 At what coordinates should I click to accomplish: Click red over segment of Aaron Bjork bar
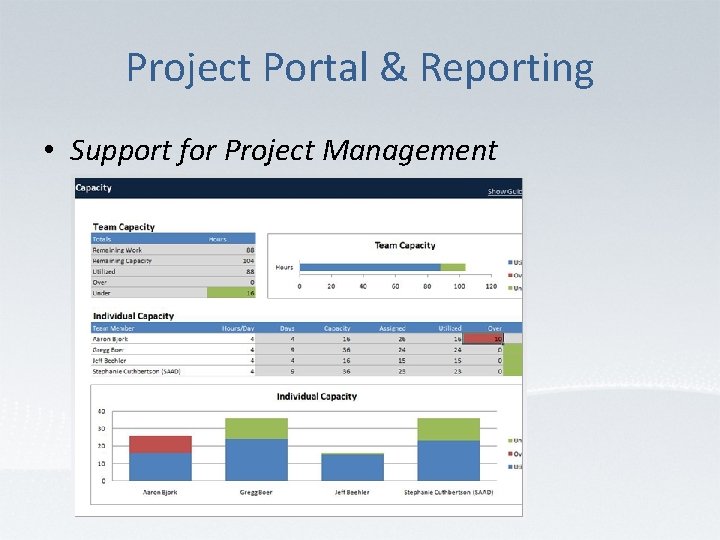tap(160, 444)
